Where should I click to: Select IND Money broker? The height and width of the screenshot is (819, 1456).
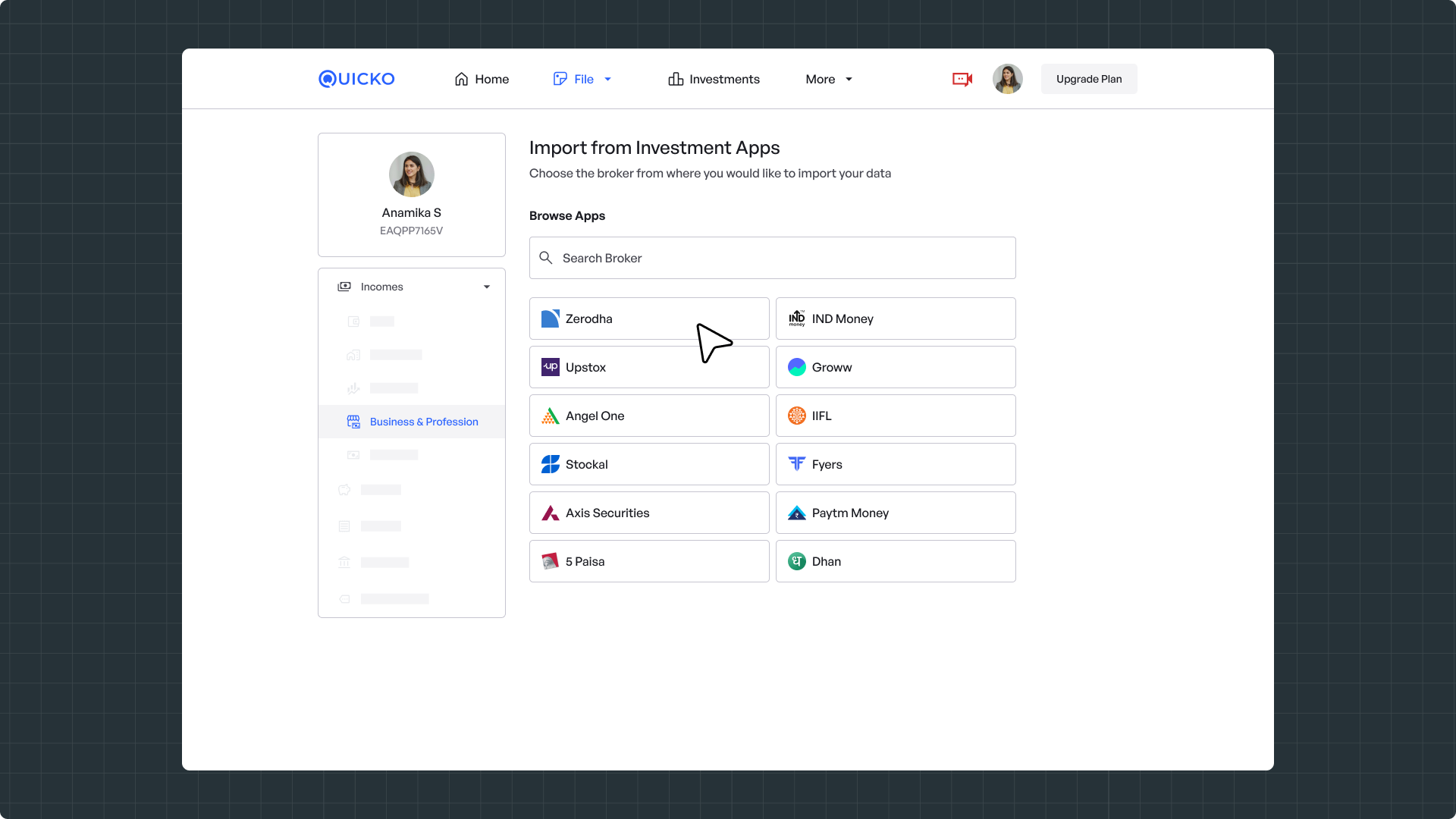(896, 318)
